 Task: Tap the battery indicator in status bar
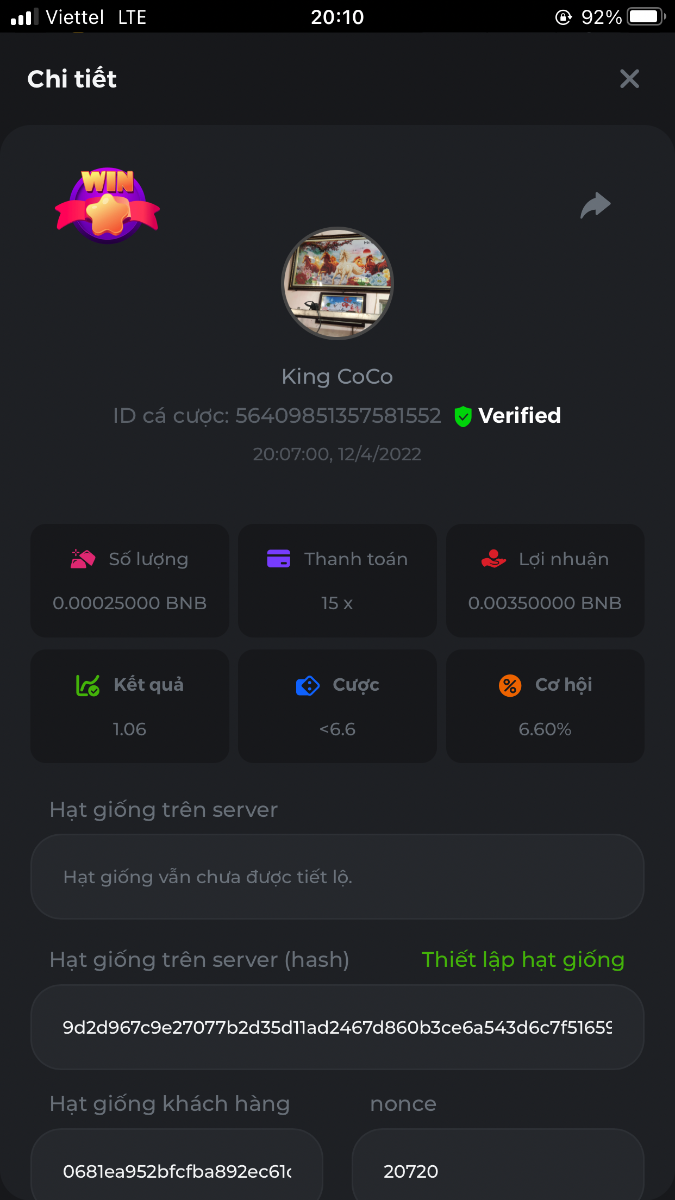pyautogui.click(x=646, y=17)
